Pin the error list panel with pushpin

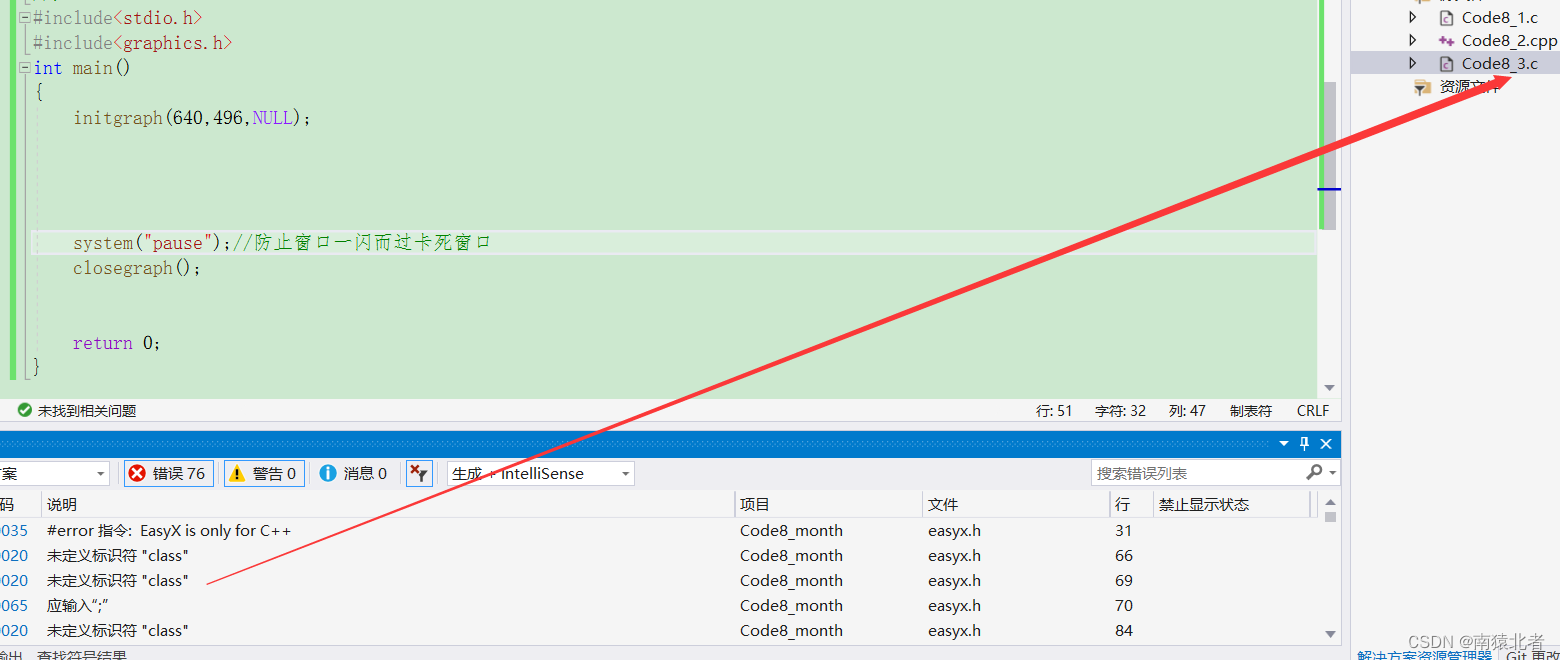click(x=1304, y=443)
